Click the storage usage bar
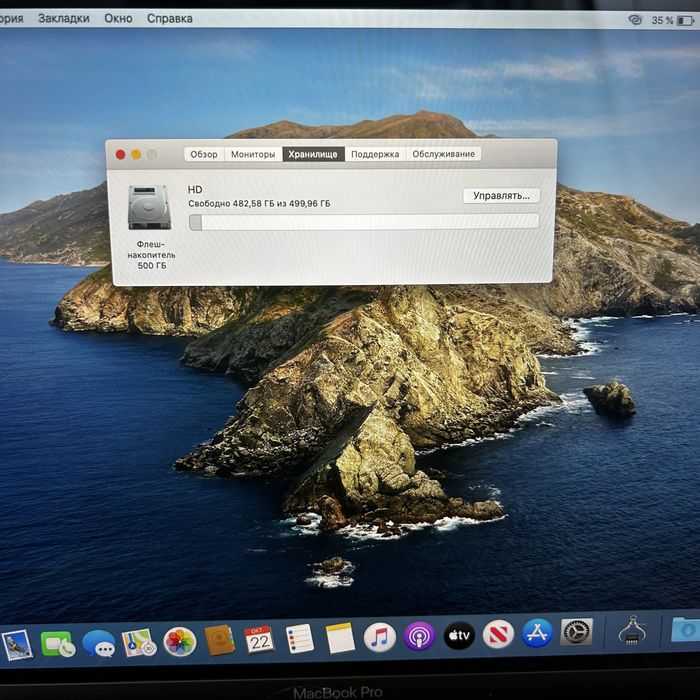Image resolution: width=700 pixels, height=700 pixels. pyautogui.click(x=364, y=222)
